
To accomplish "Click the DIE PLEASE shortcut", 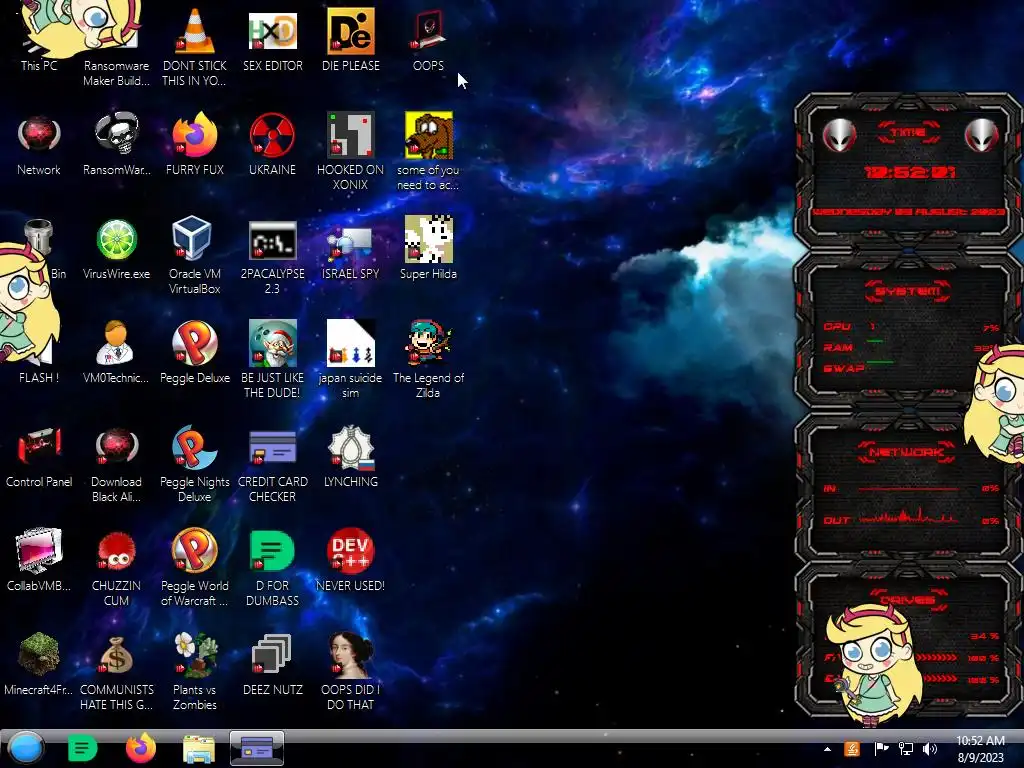I will [x=351, y=38].
